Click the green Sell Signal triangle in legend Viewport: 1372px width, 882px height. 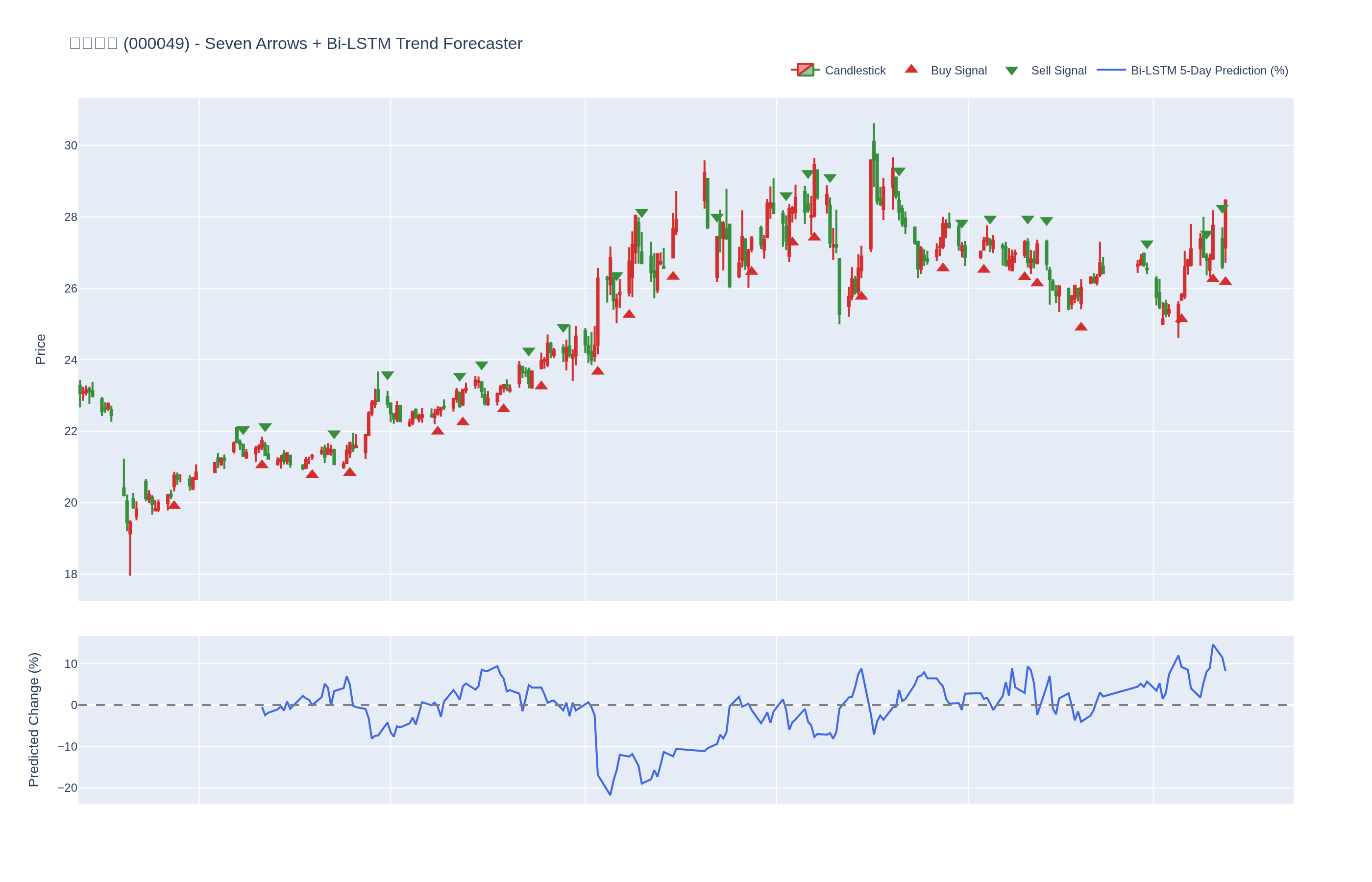1011,71
